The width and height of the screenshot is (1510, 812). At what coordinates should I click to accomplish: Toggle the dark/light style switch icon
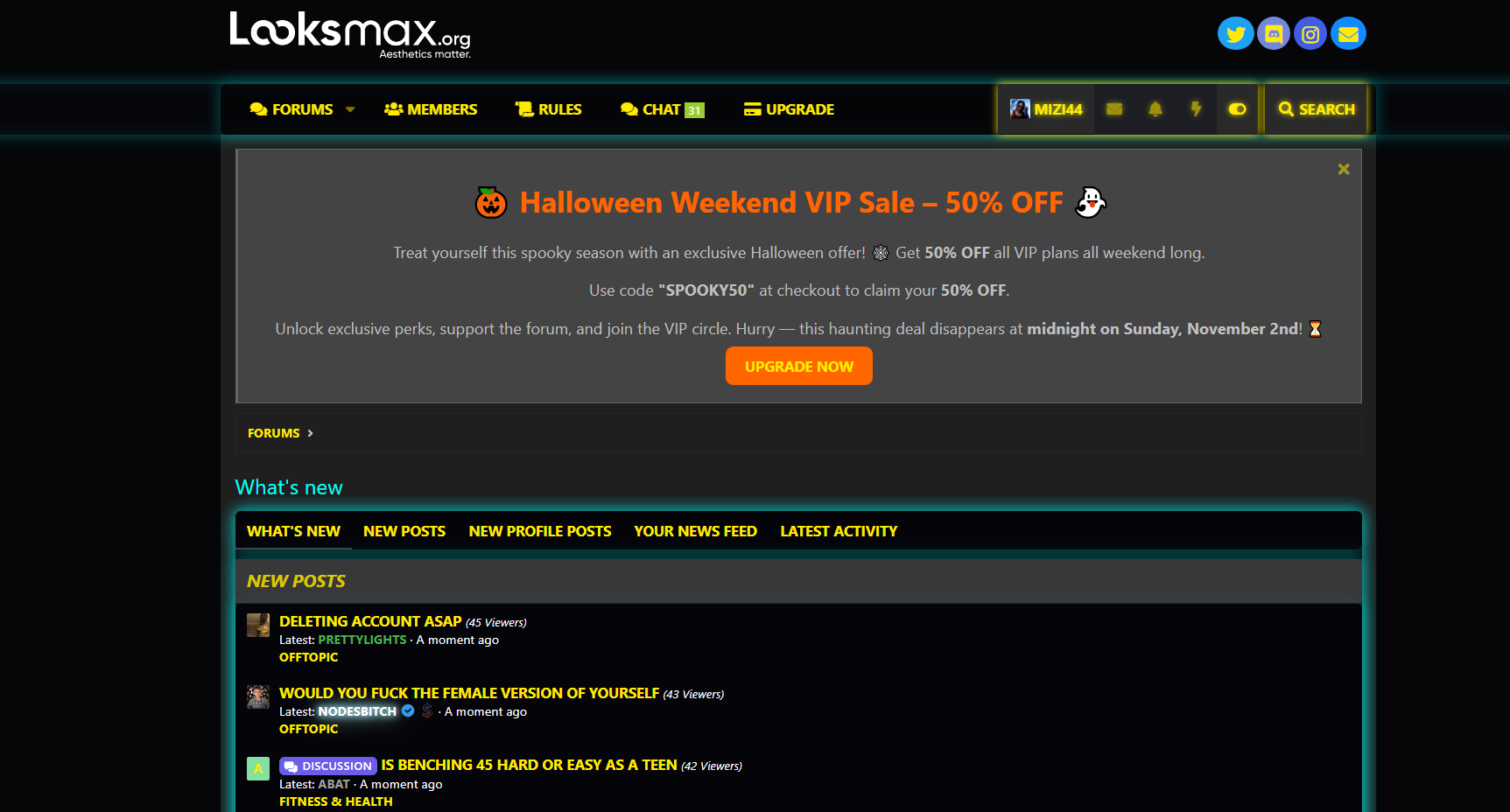click(x=1237, y=109)
